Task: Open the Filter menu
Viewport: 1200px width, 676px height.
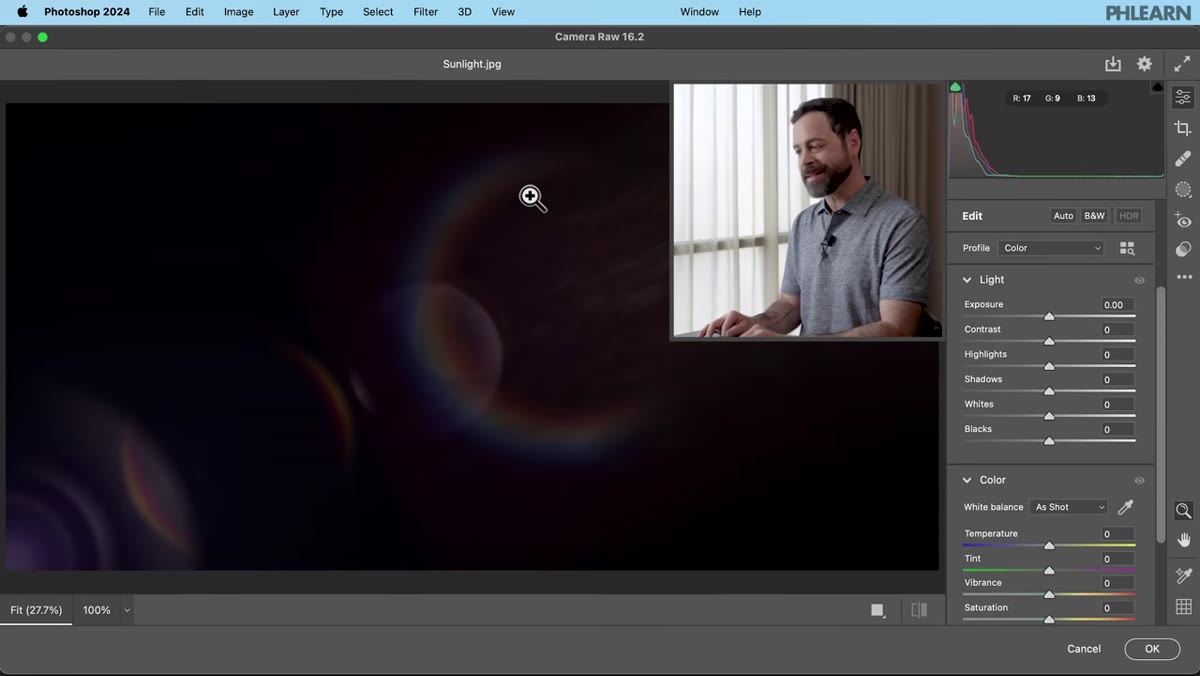Action: point(426,12)
